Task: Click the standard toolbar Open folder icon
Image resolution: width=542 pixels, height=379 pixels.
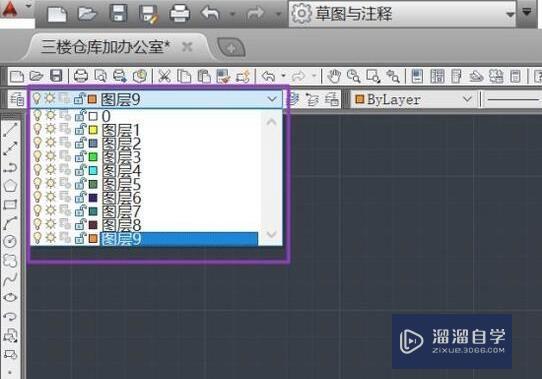Action: (x=36, y=76)
